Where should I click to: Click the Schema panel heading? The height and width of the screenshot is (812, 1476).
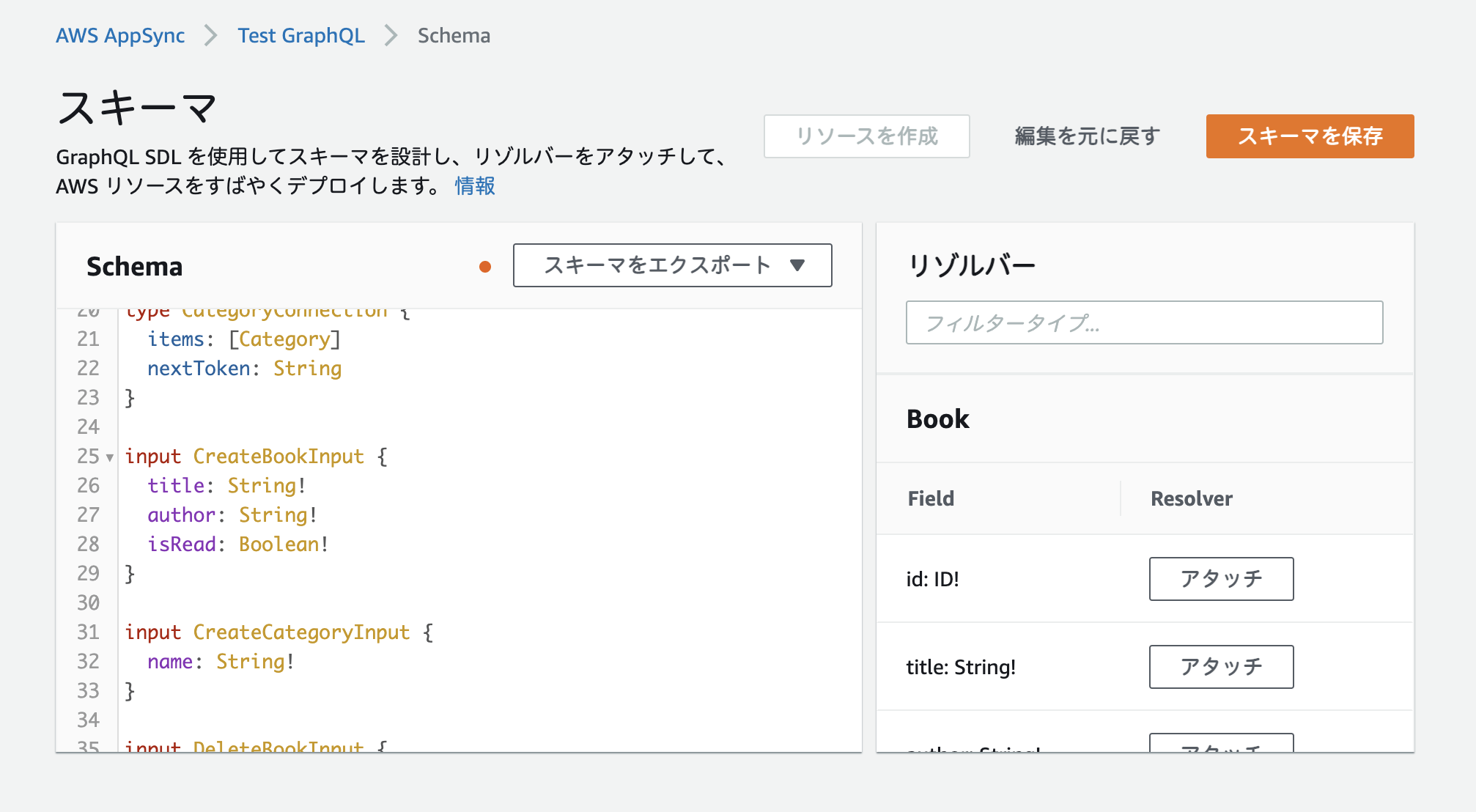134,267
